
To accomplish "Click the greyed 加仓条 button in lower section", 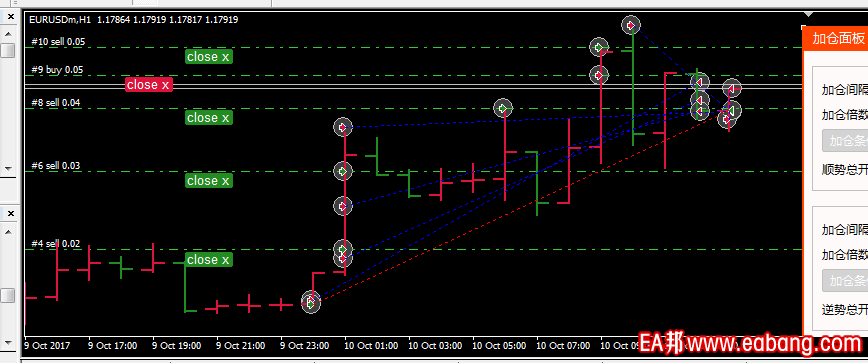I will (845, 281).
